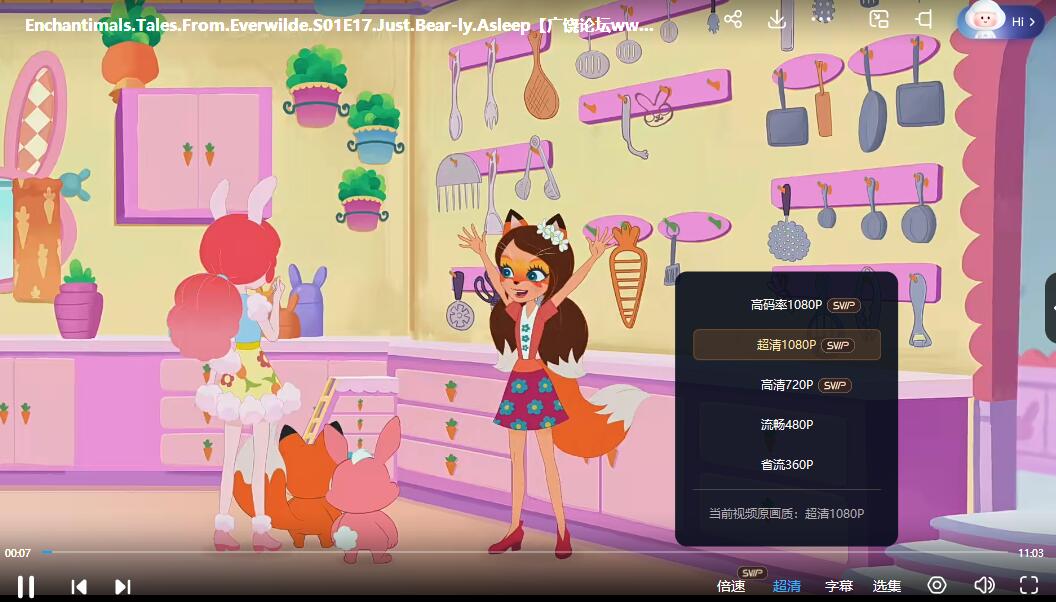This screenshot has width=1056, height=602.
Task: Open the player settings hexagon icon
Action: (x=937, y=585)
